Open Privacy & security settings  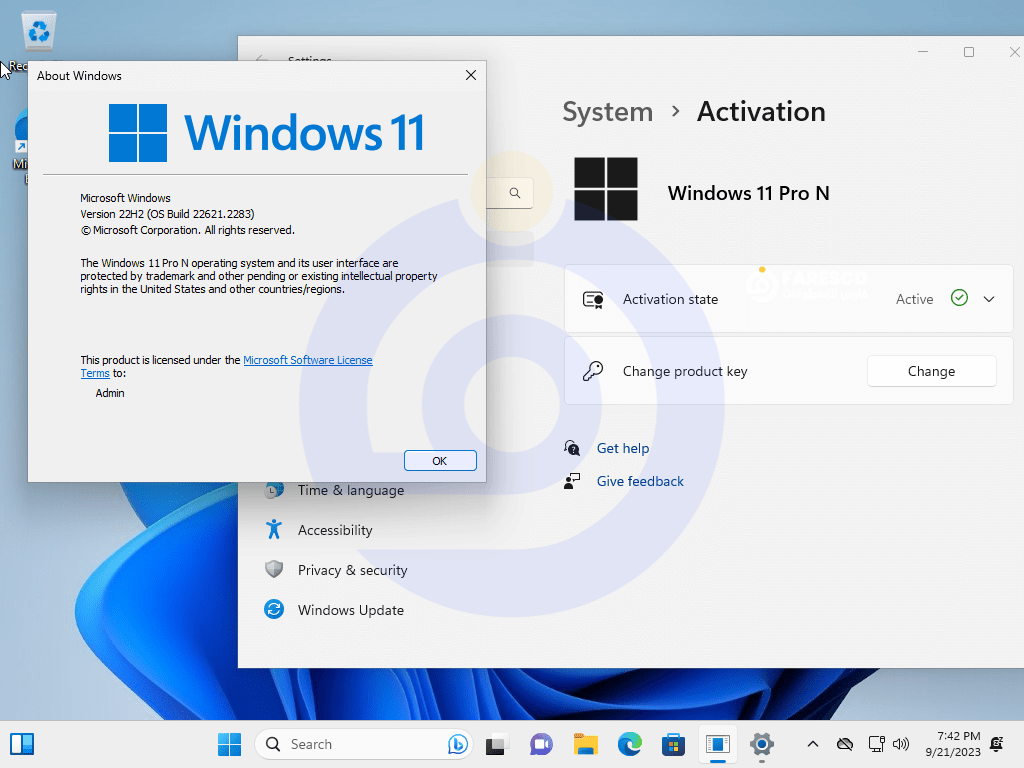tap(352, 570)
